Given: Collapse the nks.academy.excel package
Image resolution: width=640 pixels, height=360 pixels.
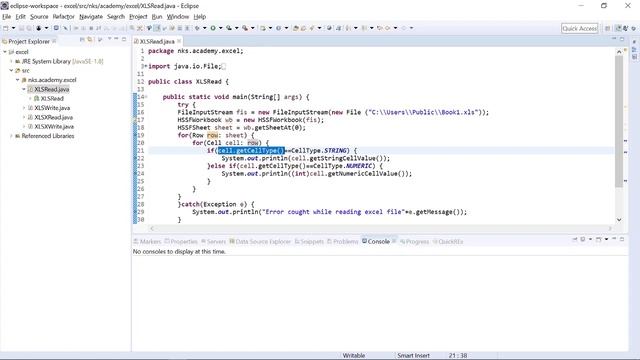Looking at the screenshot, I should [x=17, y=80].
